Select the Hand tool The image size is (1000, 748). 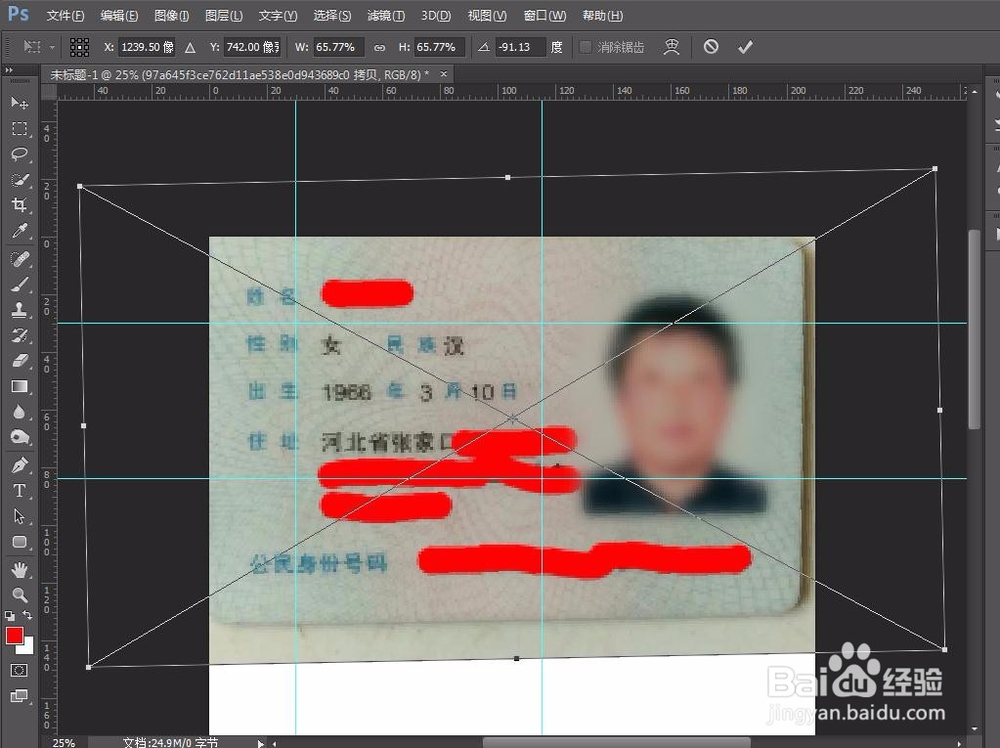(19, 569)
